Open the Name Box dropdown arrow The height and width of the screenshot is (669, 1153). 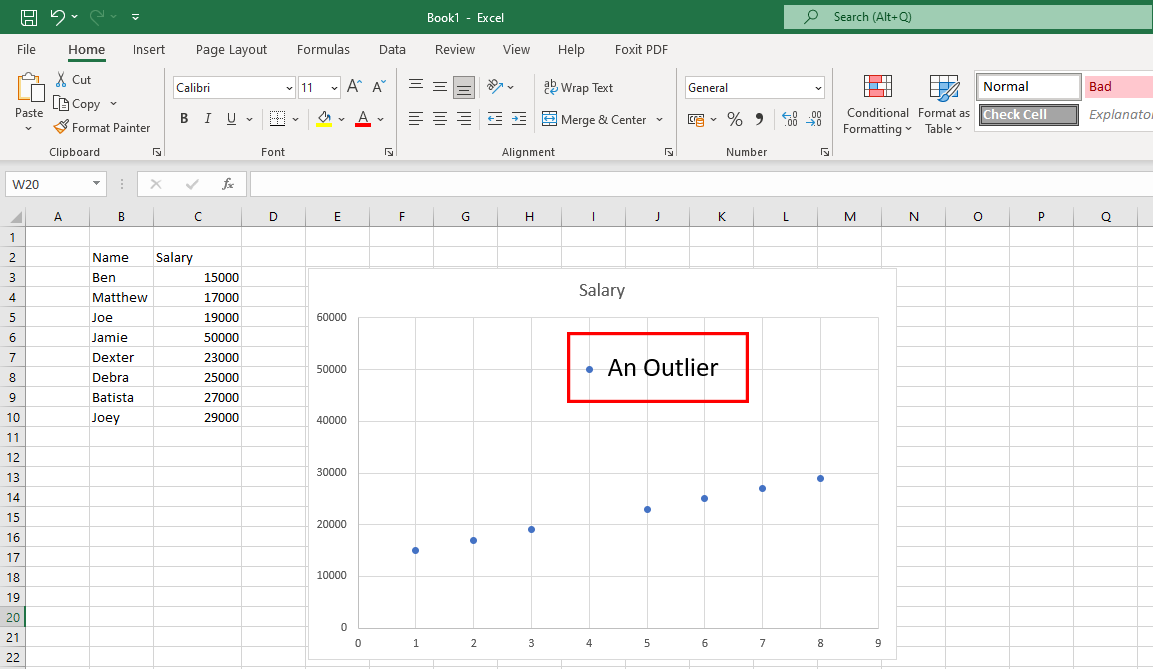(97, 184)
